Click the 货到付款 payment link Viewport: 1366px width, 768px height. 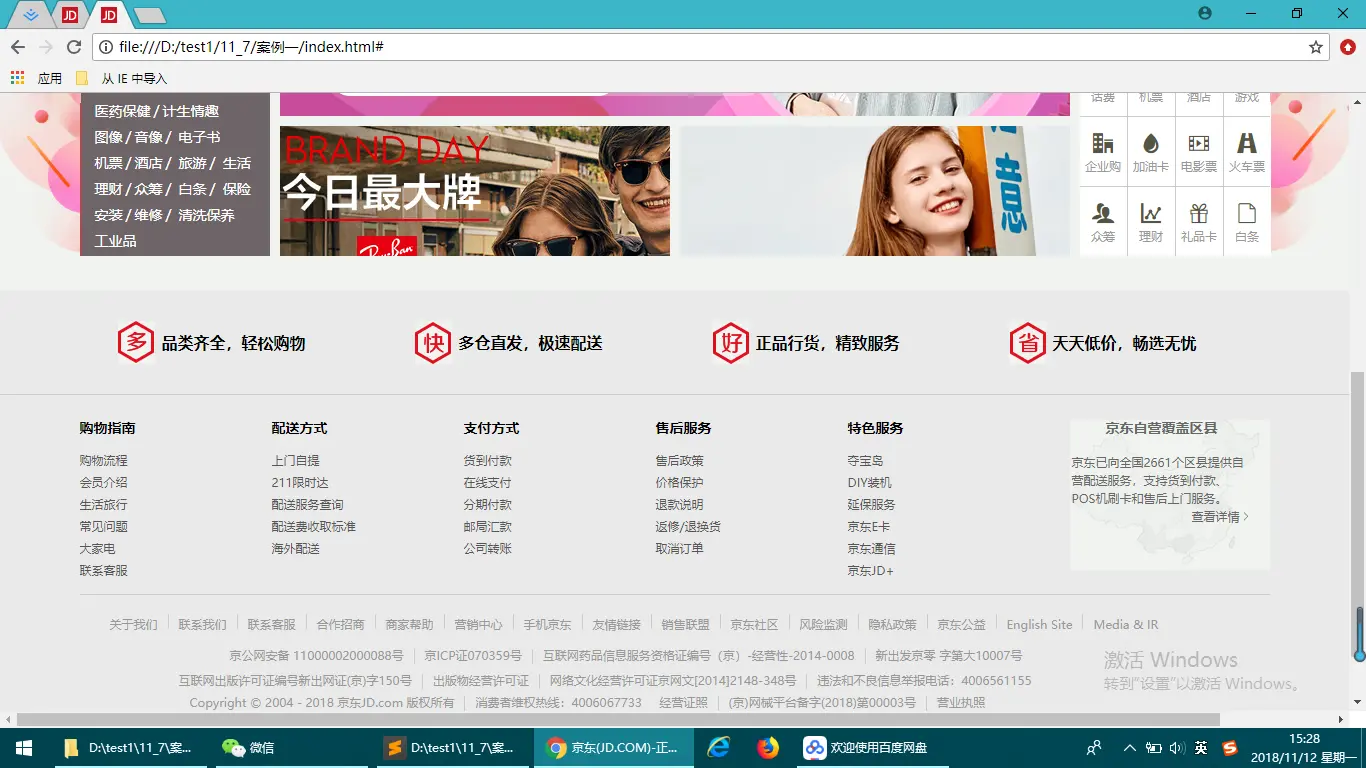click(487, 461)
